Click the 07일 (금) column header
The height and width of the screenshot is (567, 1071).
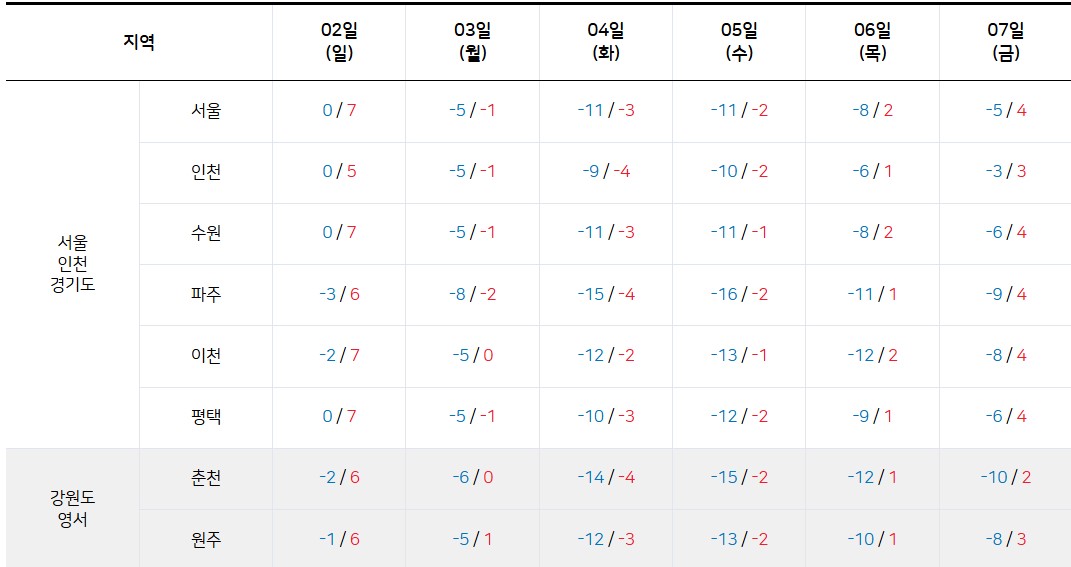point(1005,42)
